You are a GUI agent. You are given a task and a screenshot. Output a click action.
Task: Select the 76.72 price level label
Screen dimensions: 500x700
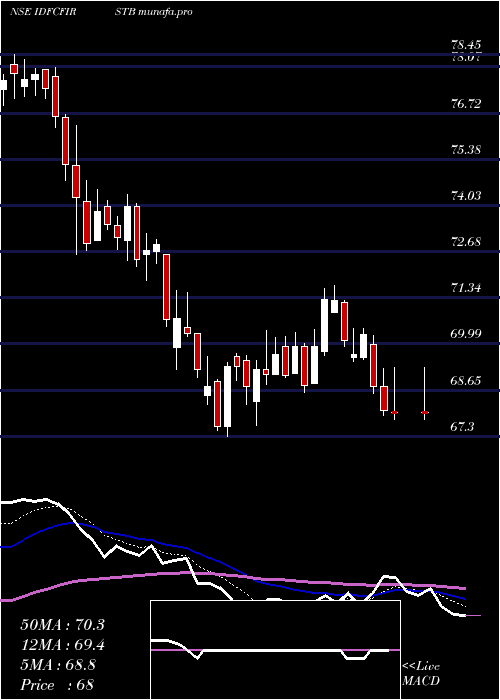[x=466, y=104]
